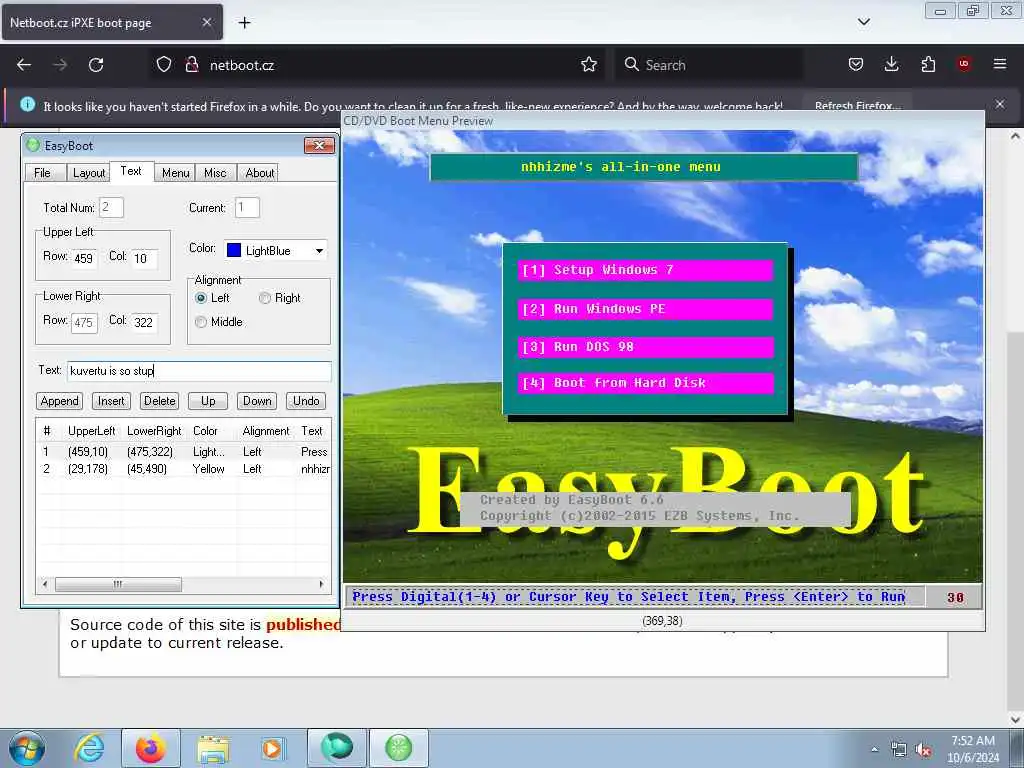The image size is (1024, 768).
Task: Click the red uBlock extension icon
Action: [x=964, y=64]
